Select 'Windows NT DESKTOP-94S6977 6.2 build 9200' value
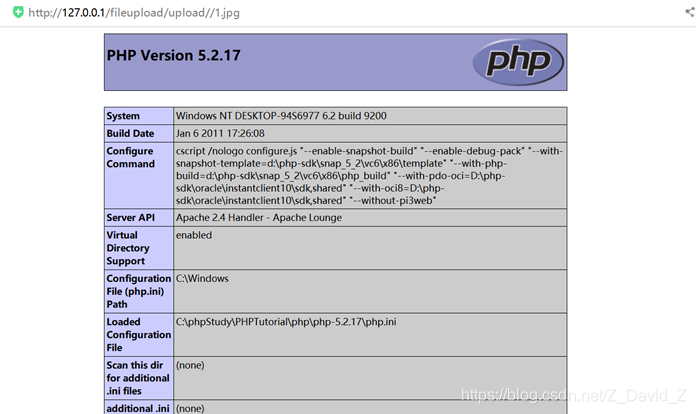Viewport: 696px width, 414px height. click(281, 116)
